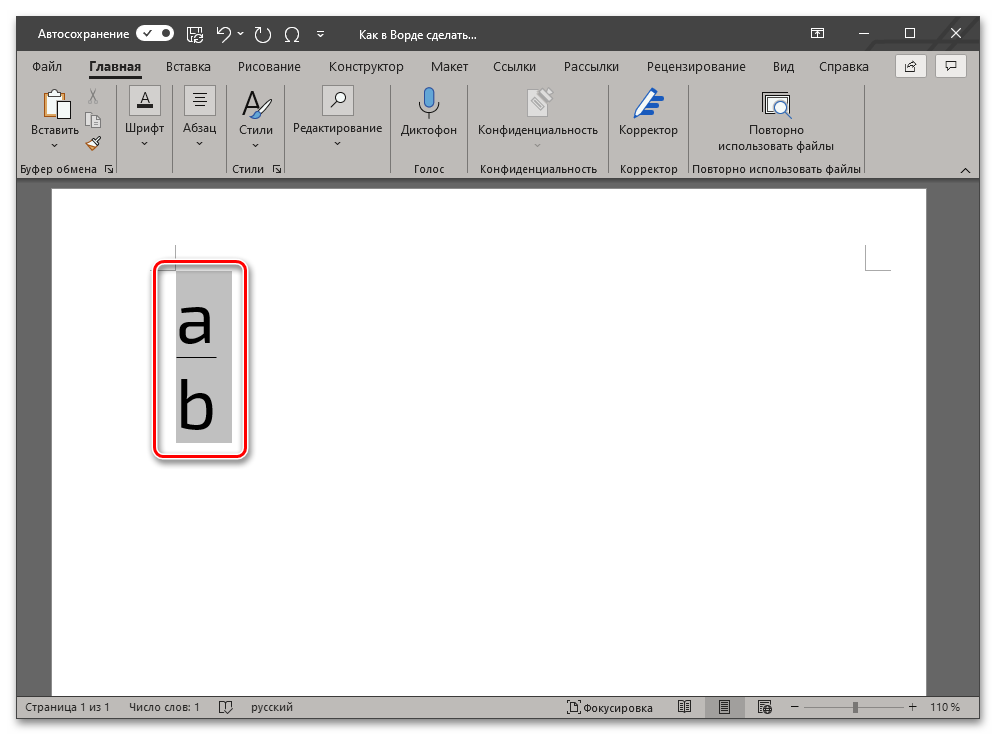Click Повторно использовать файлы icon

click(775, 103)
